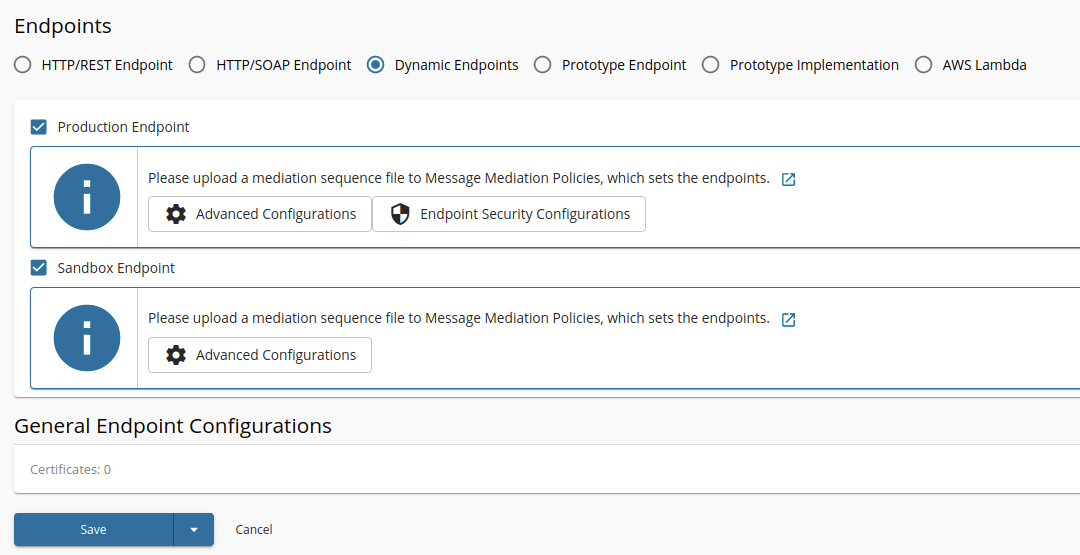Screen dimensions: 1080x555
Task: Select the HTTP/SOAP Endpoint radio button
Action: 197,65
